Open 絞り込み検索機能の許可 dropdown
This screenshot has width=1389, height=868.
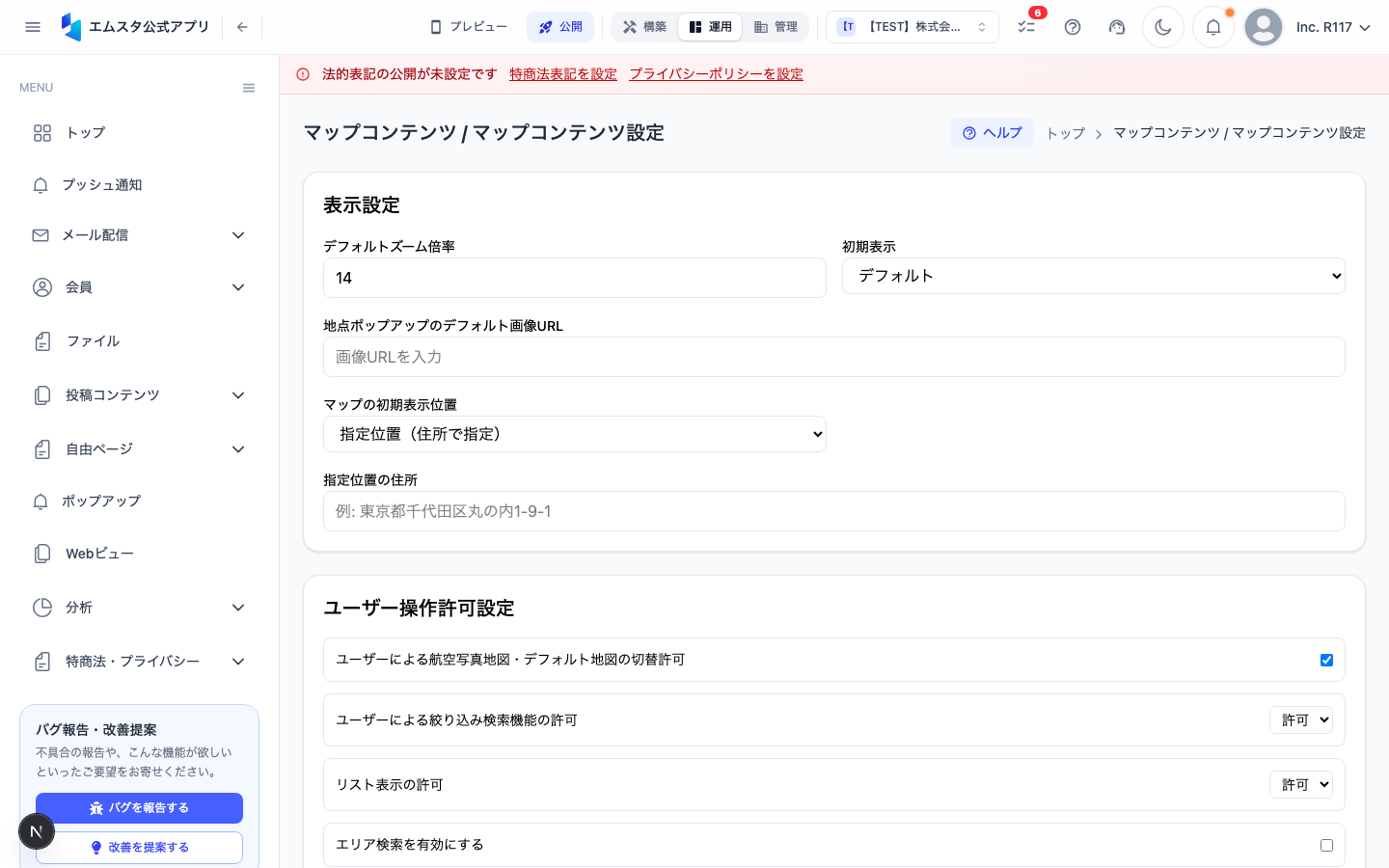(x=1301, y=720)
